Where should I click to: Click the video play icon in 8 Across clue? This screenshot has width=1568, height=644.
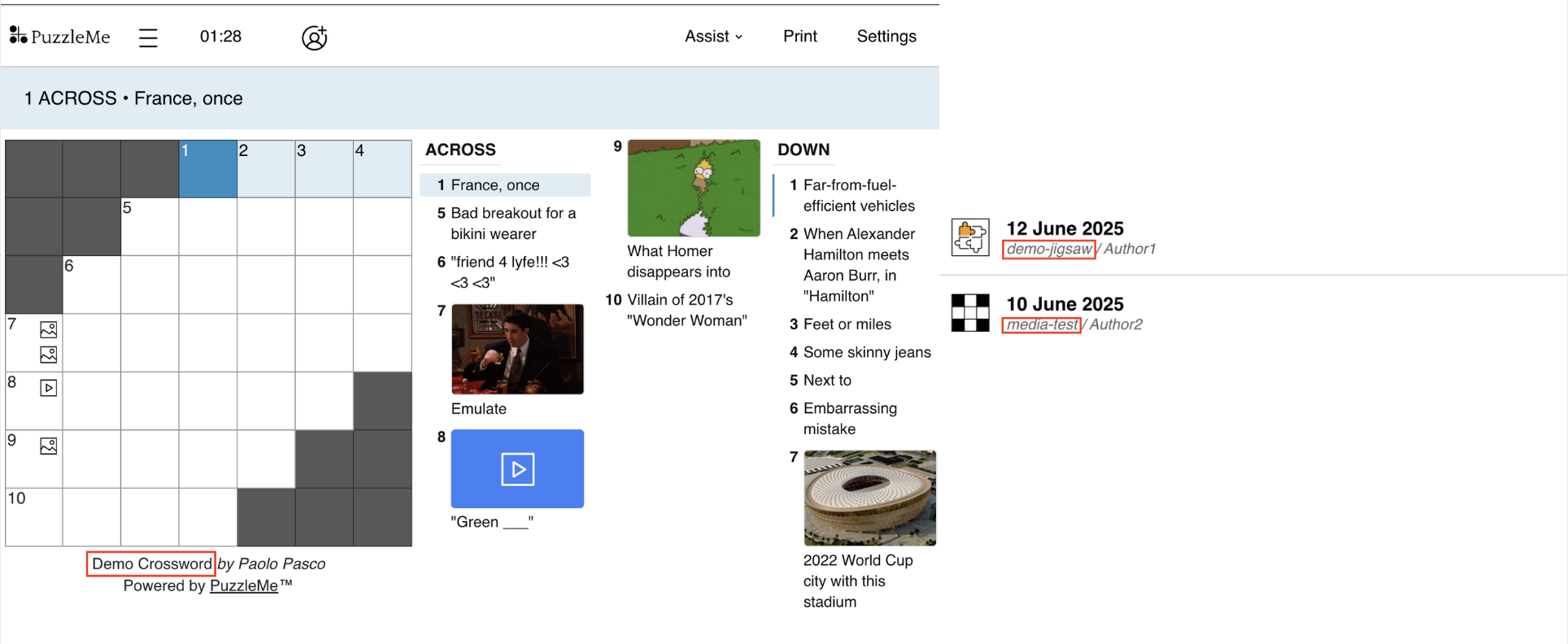(517, 469)
